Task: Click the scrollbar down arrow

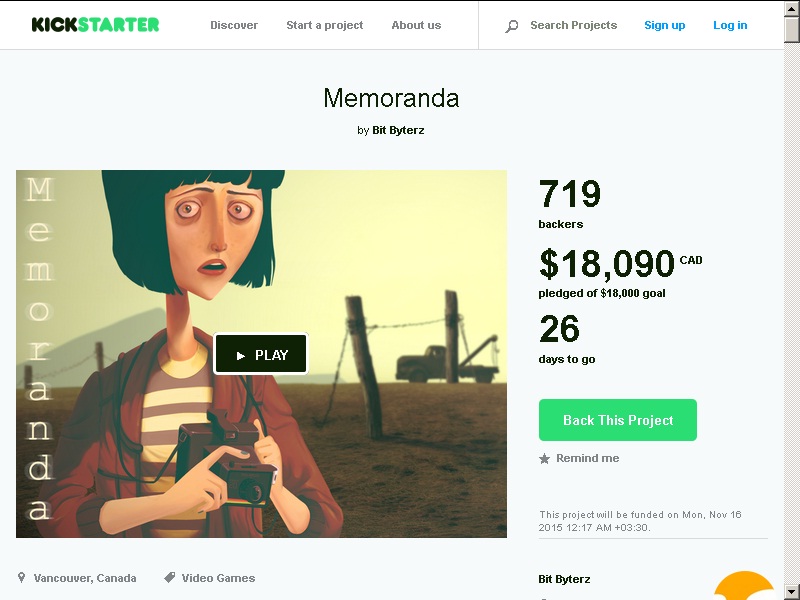Action: [x=792, y=592]
